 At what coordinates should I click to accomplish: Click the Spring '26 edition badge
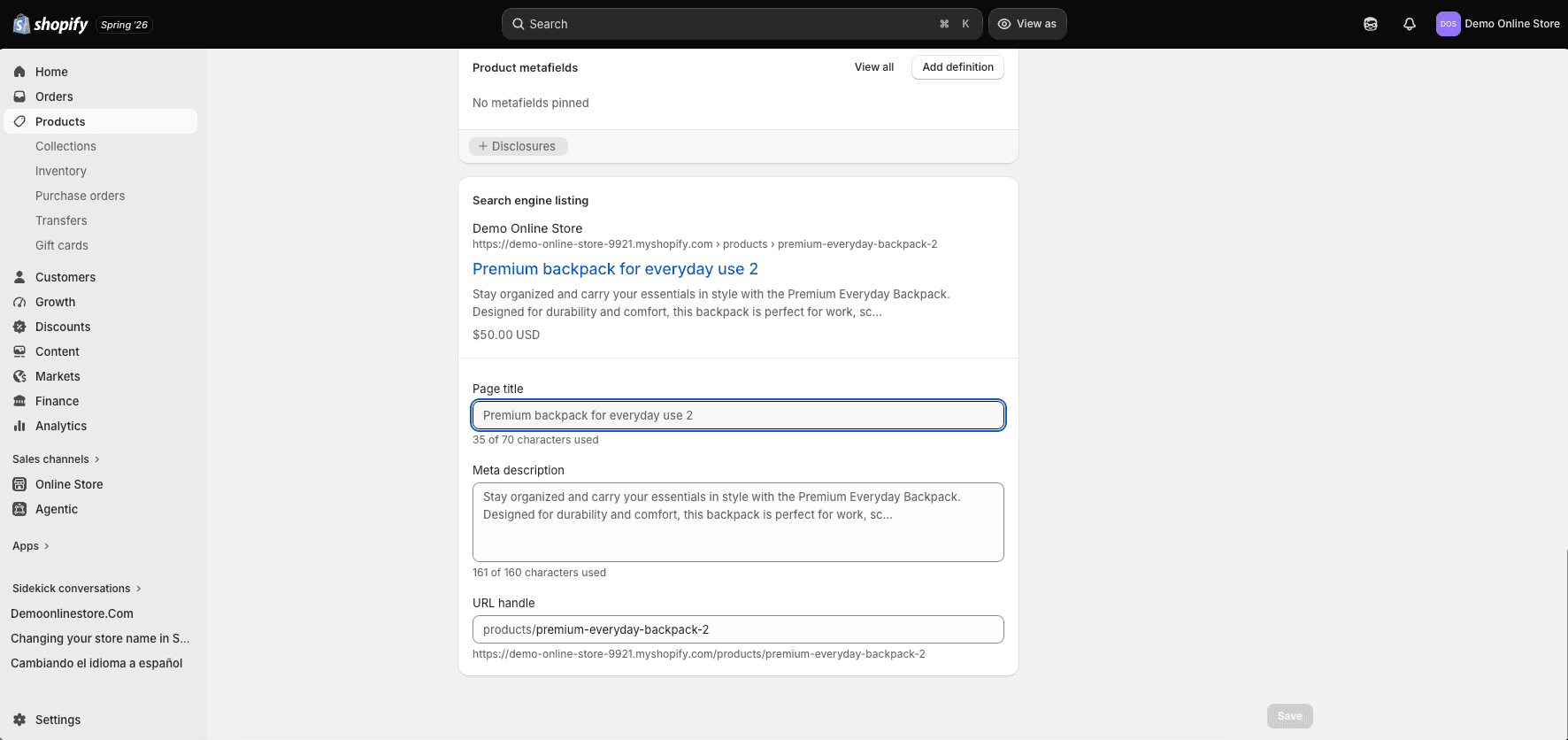tap(124, 25)
